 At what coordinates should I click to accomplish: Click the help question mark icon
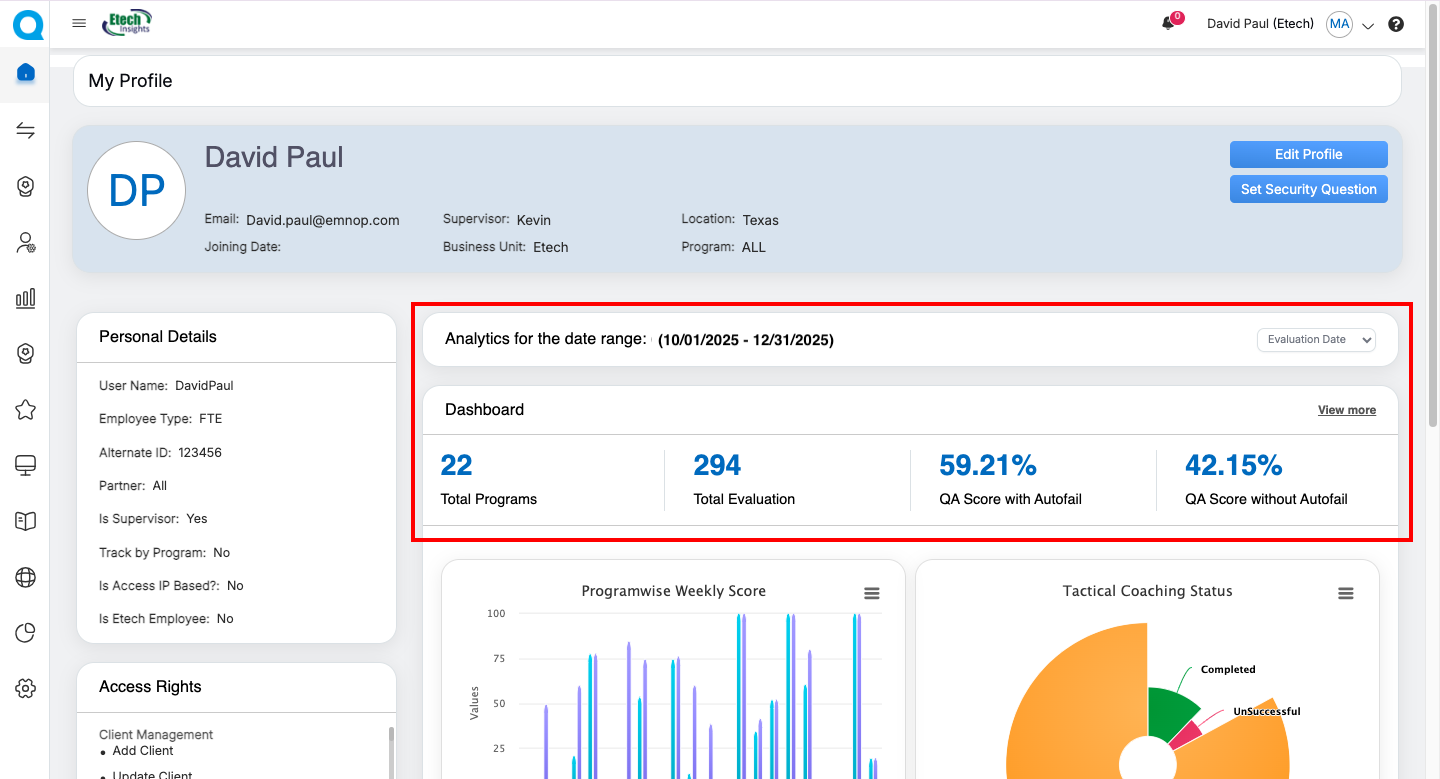coord(1396,24)
